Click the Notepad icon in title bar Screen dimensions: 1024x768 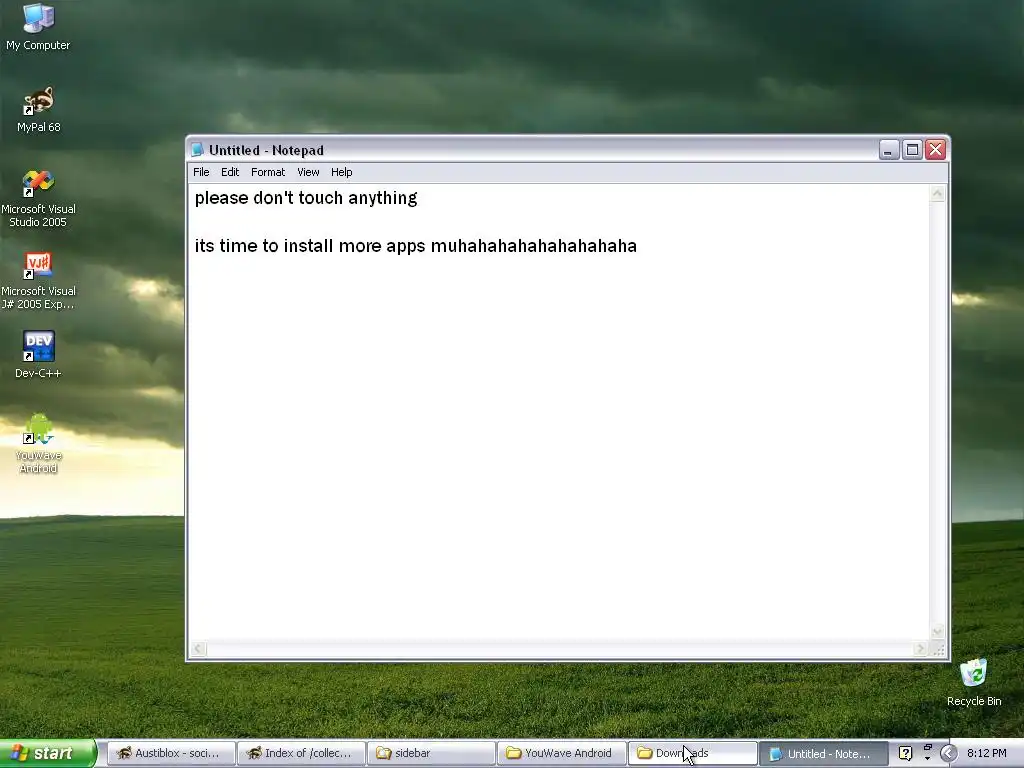click(197, 150)
